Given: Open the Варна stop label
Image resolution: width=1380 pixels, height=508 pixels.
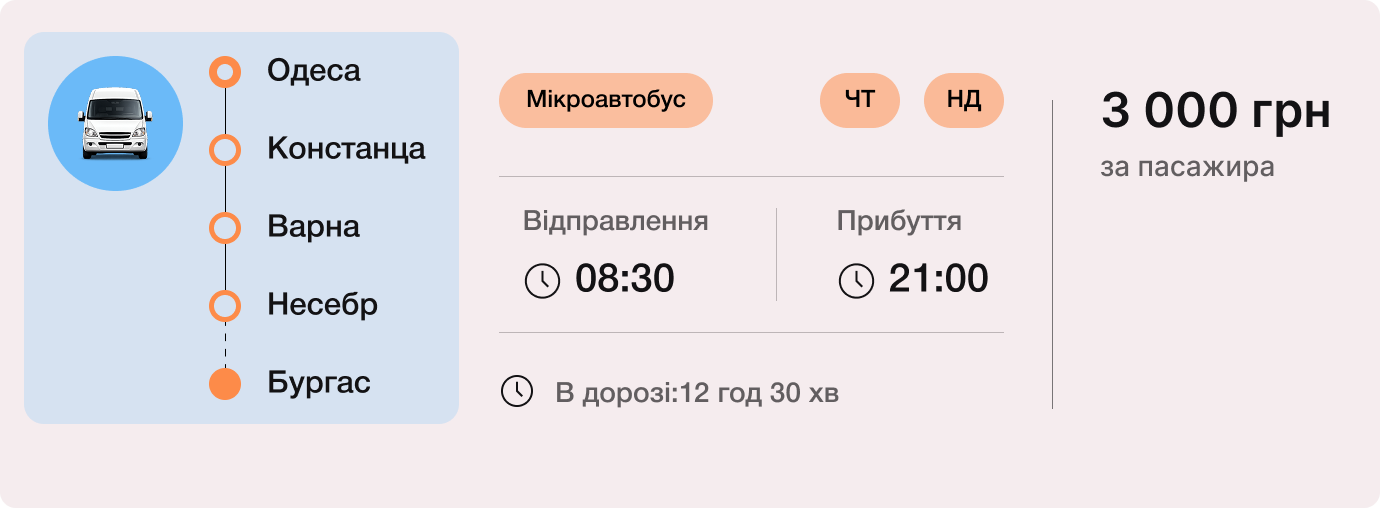Looking at the screenshot, I should click(313, 227).
